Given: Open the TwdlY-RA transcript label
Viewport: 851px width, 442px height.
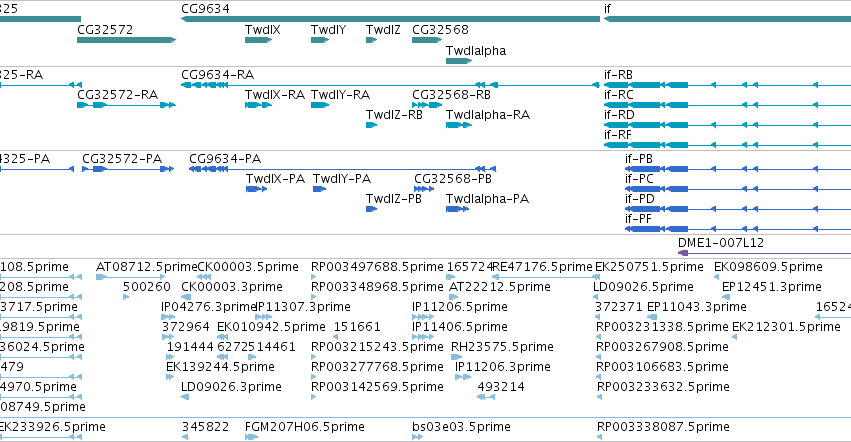Looking at the screenshot, I should point(340,94).
